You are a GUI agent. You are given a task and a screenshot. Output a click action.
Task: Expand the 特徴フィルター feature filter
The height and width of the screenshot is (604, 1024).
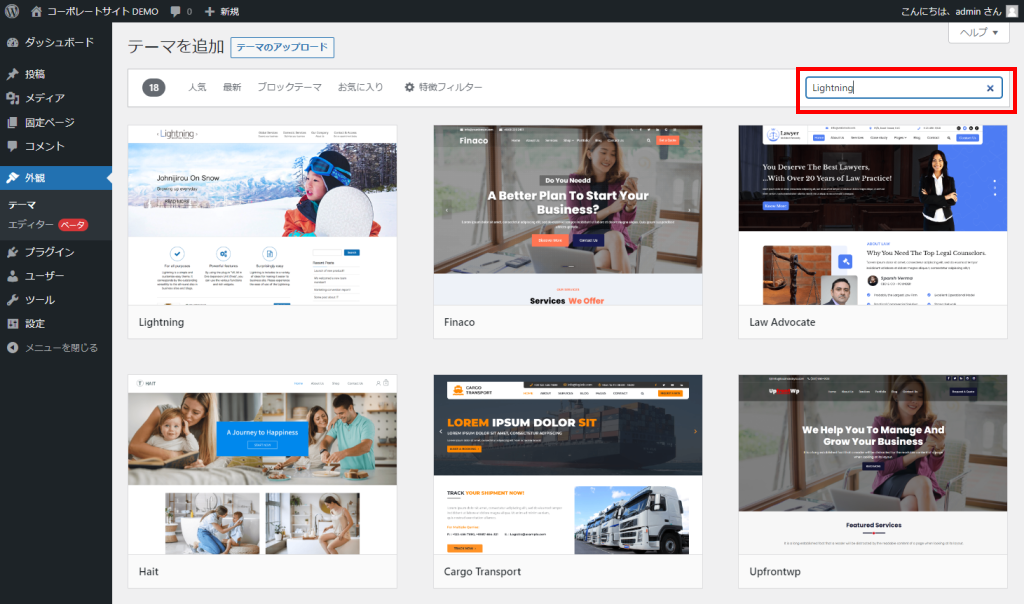pos(443,88)
